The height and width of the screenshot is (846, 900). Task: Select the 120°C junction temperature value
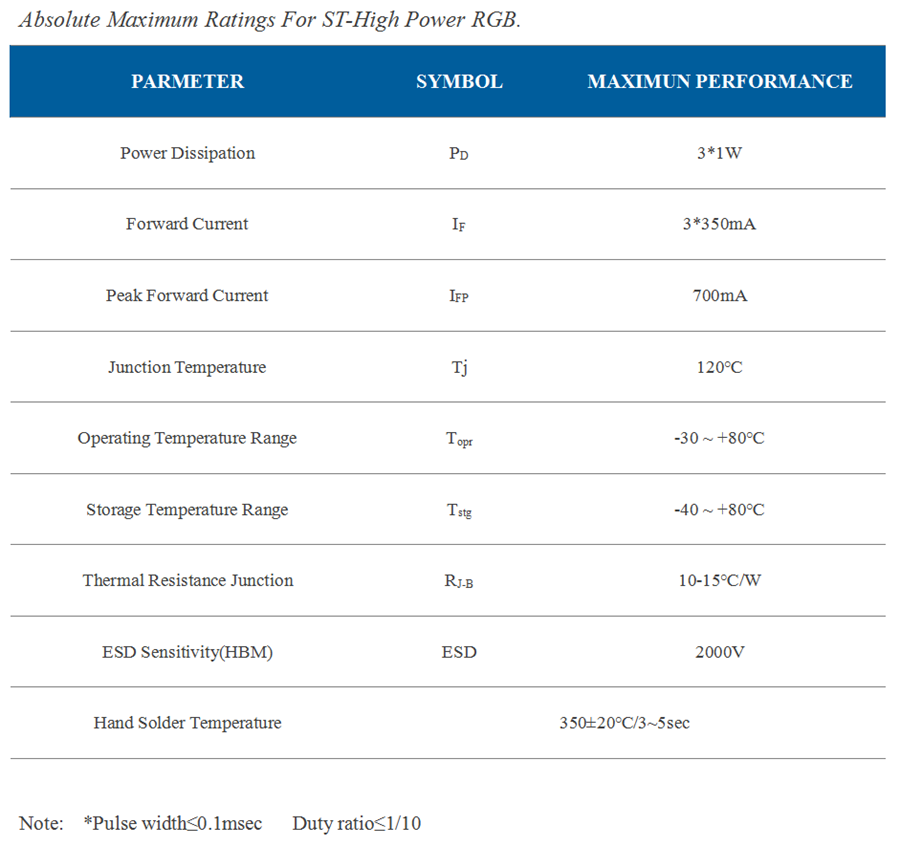(720, 367)
